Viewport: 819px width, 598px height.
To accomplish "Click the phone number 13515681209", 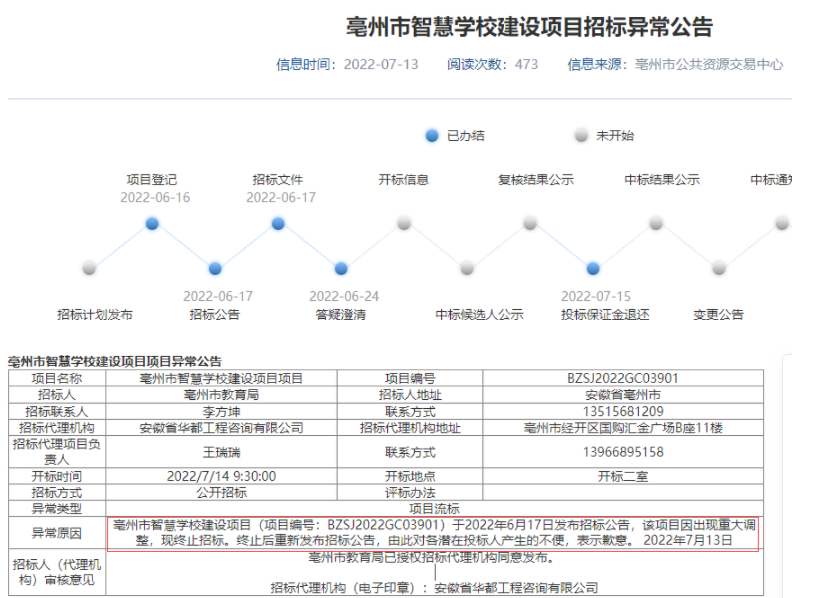I will point(622,411).
